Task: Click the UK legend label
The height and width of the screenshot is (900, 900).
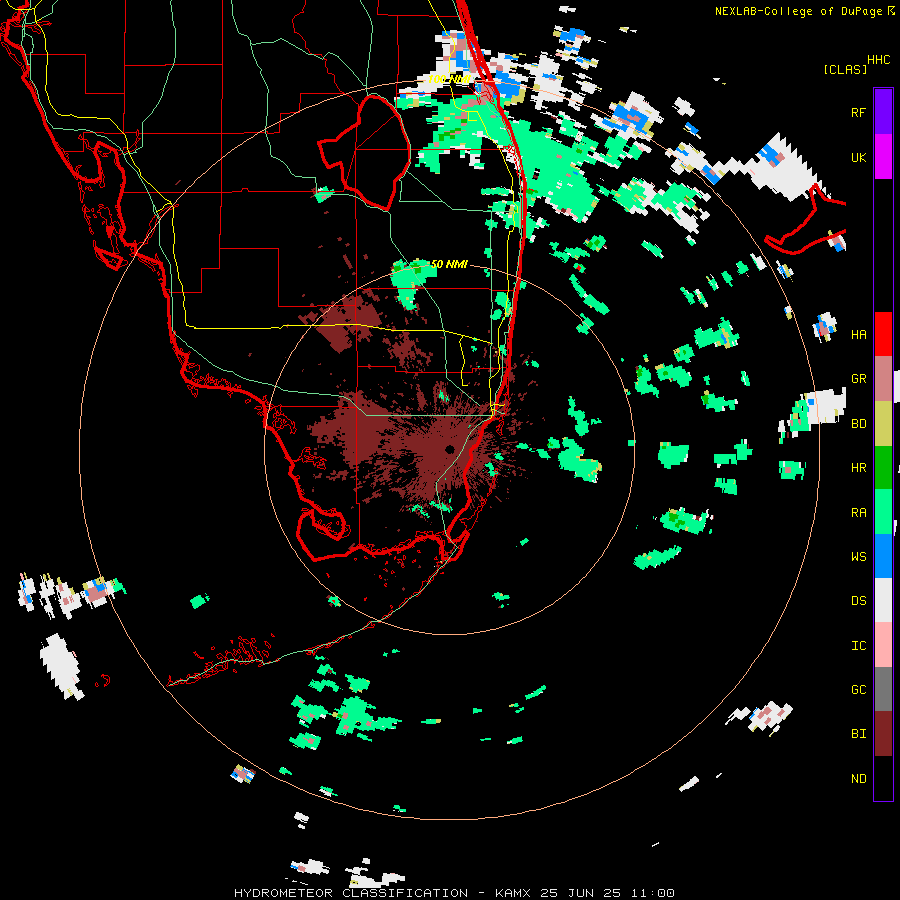Action: point(858,157)
